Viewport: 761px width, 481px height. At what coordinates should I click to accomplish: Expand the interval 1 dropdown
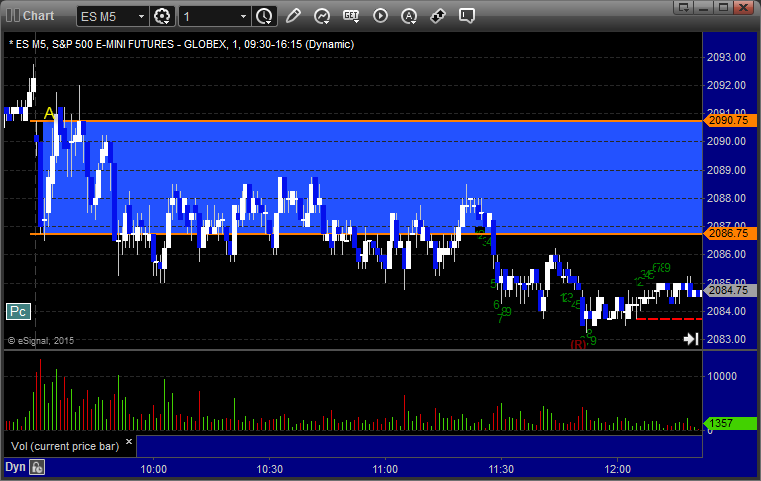(244, 17)
